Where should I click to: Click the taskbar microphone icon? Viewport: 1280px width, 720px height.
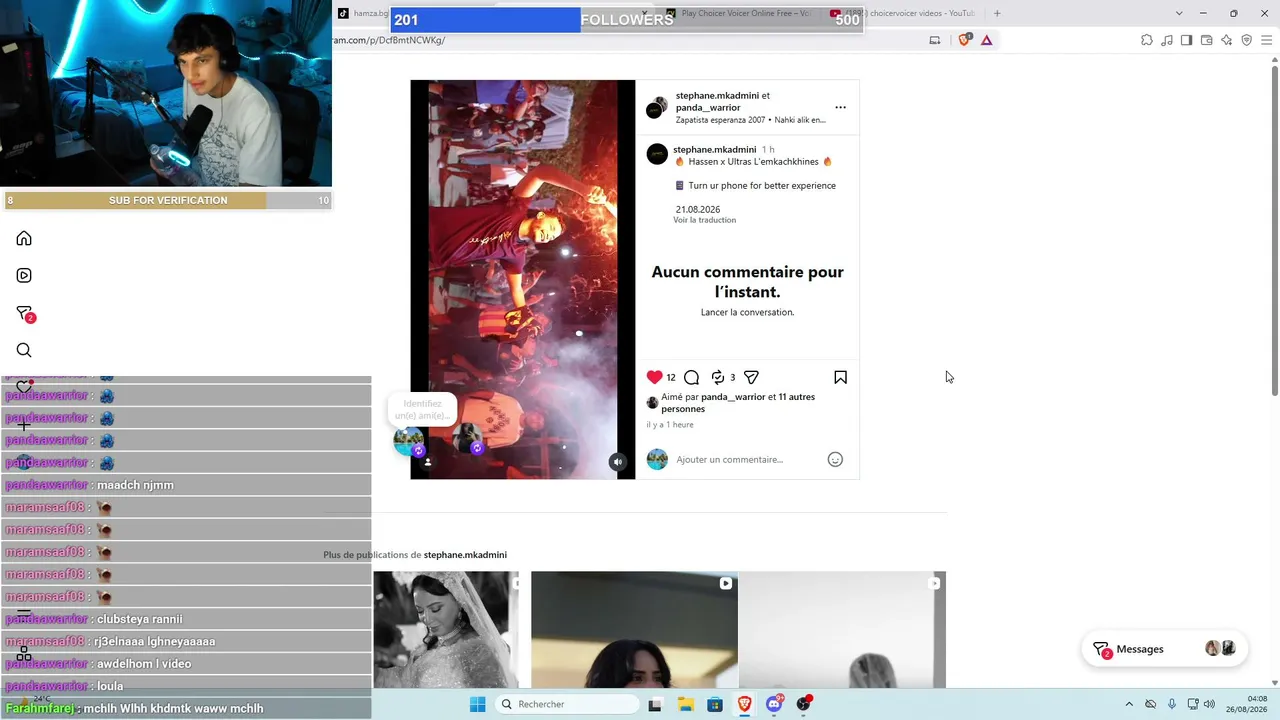click(x=1172, y=704)
